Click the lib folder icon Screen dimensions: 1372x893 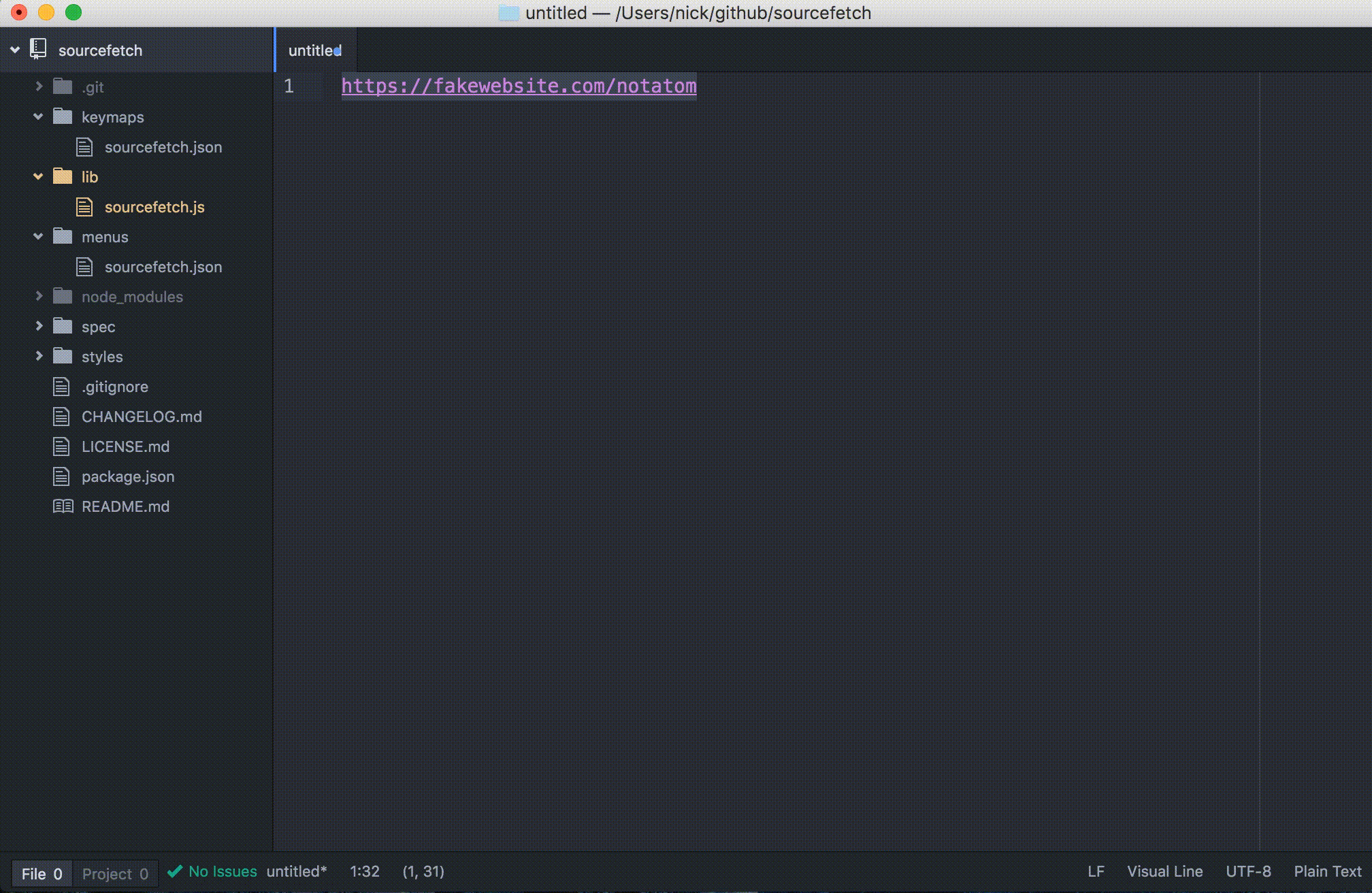pos(63,176)
